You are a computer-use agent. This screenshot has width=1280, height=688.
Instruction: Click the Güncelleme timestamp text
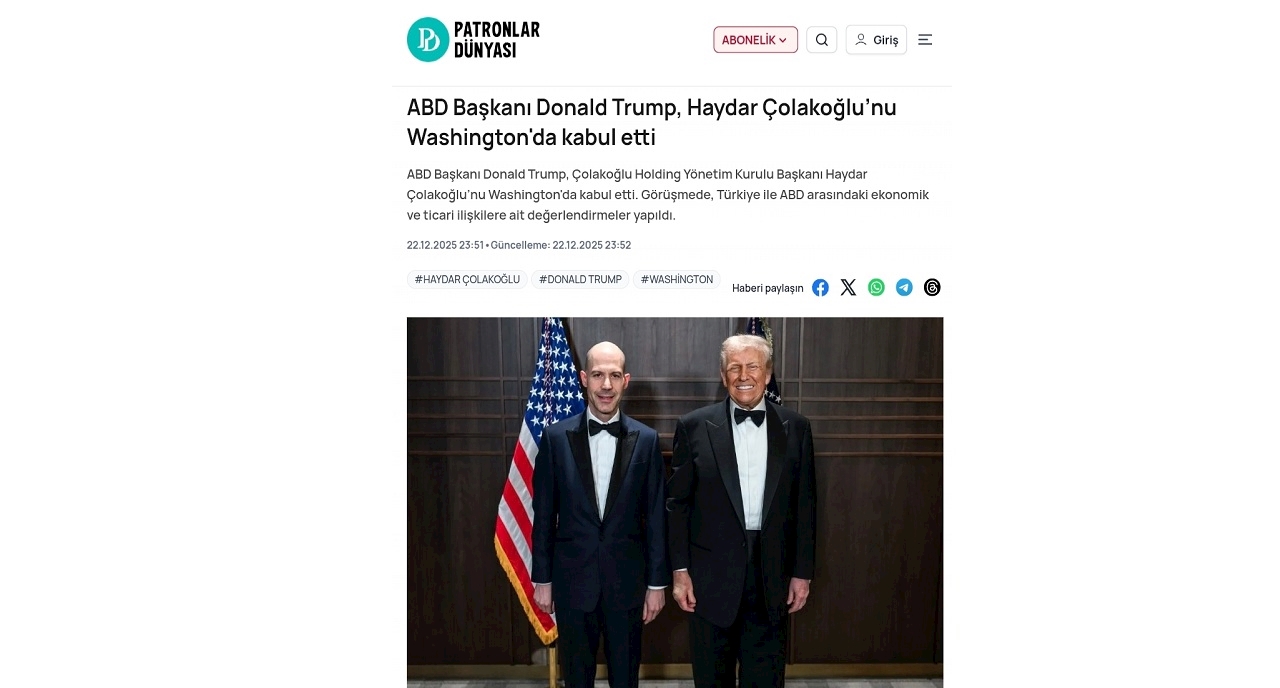561,245
